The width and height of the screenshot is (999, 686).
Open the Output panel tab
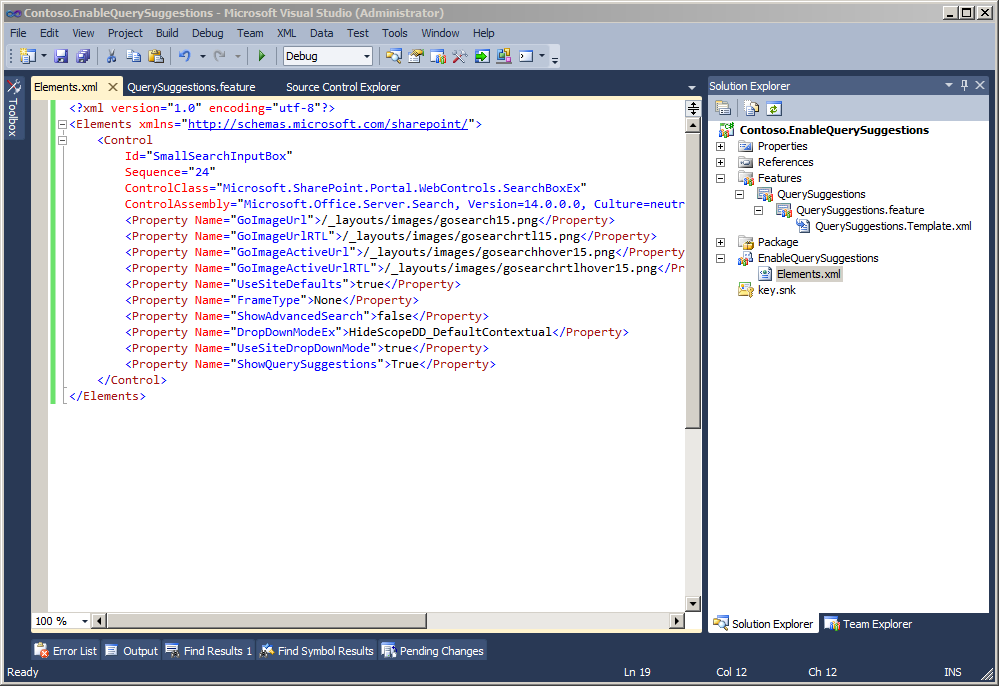click(x=131, y=651)
